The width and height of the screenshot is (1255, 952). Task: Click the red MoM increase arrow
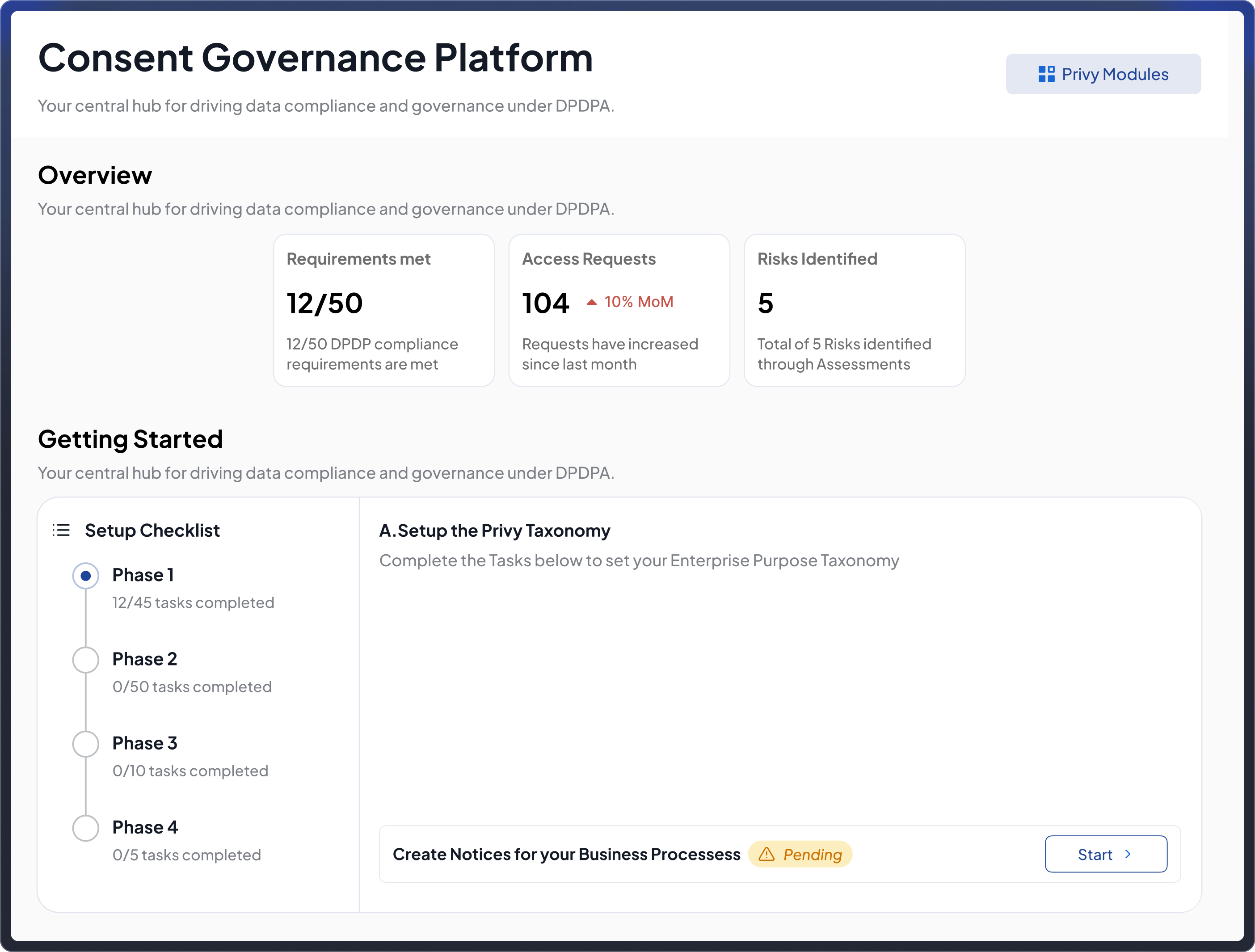[x=591, y=303]
